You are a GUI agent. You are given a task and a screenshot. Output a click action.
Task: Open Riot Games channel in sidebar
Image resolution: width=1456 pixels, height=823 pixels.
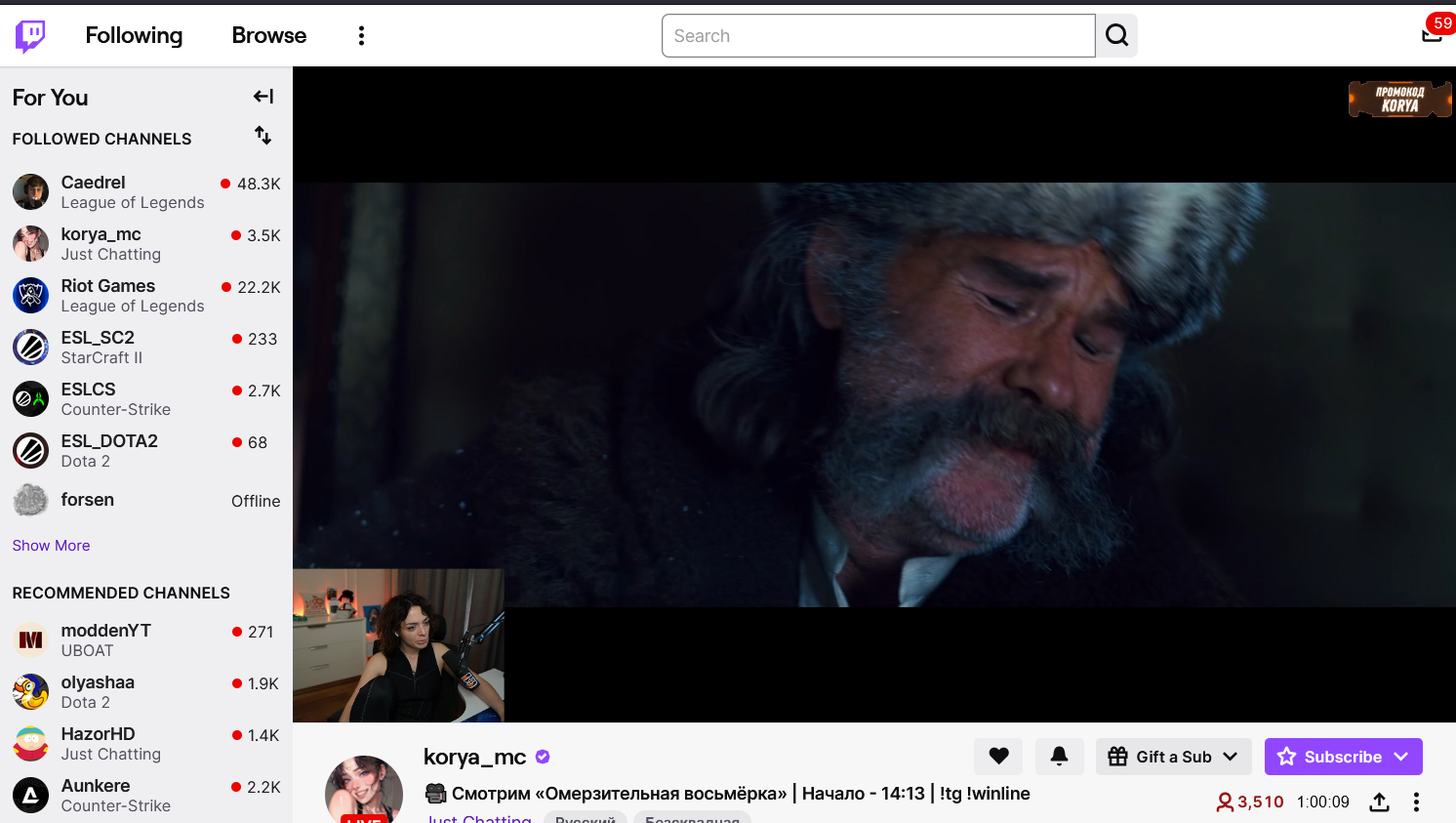[x=146, y=296]
